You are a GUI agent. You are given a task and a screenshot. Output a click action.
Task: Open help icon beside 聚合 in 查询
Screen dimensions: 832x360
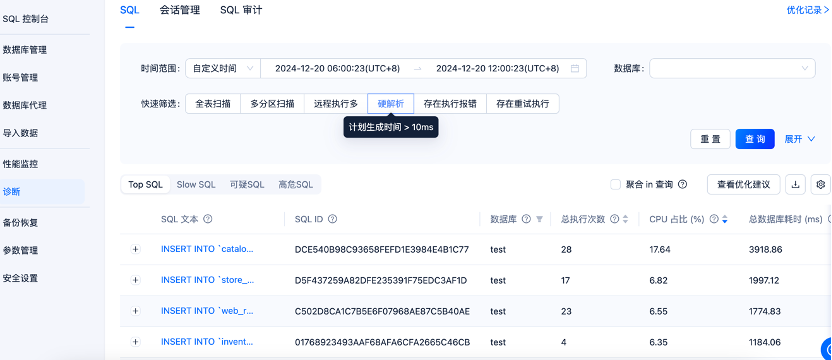click(683, 184)
